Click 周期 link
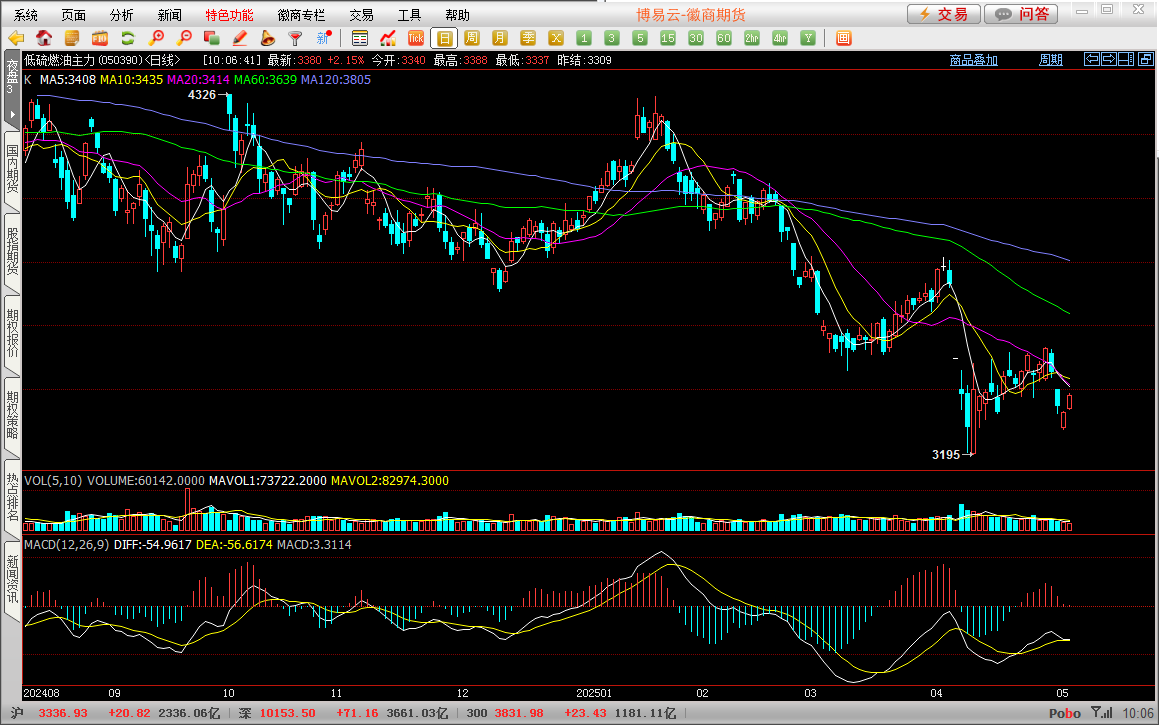Image resolution: width=1159 pixels, height=725 pixels. click(x=1051, y=60)
